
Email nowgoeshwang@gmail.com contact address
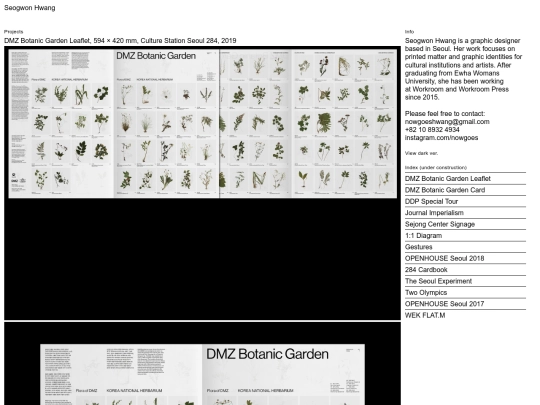[x=447, y=122]
